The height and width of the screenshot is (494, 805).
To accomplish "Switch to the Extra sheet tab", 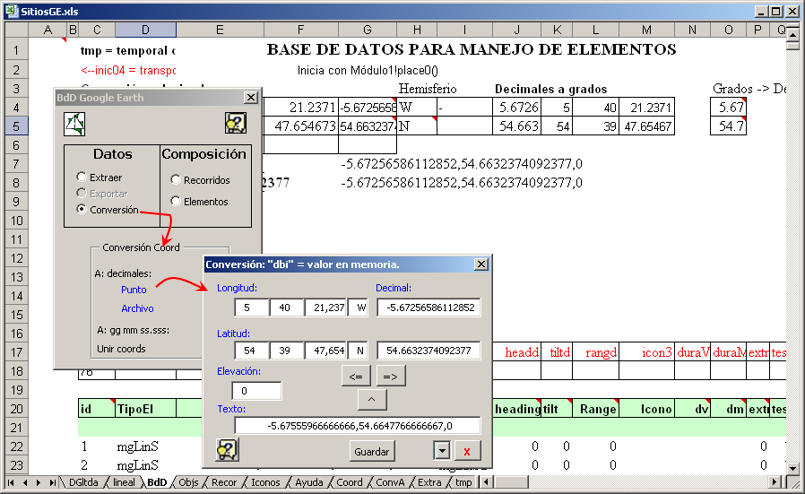I will [x=429, y=482].
